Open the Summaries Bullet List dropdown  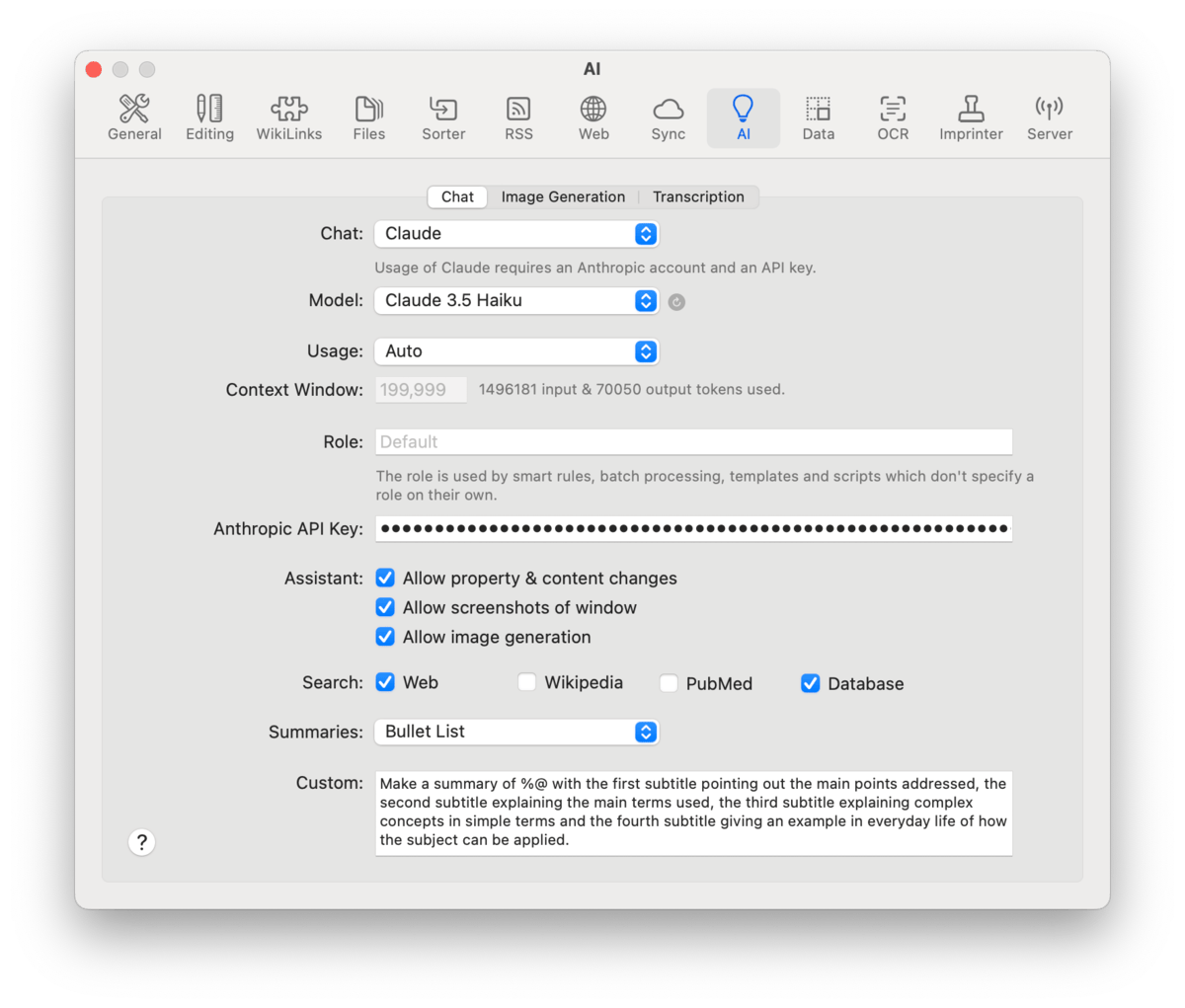pyautogui.click(x=515, y=732)
